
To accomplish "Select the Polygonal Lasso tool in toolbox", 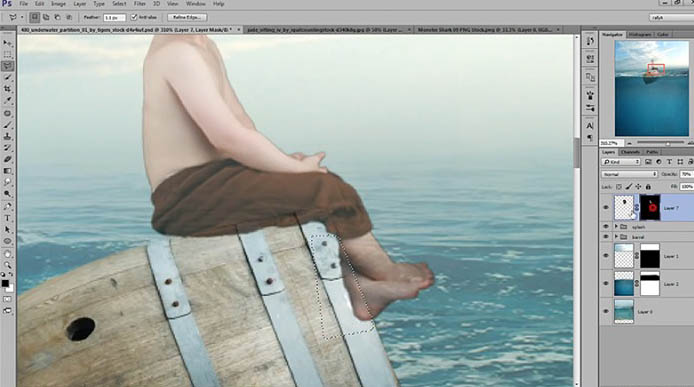I will (x=8, y=66).
